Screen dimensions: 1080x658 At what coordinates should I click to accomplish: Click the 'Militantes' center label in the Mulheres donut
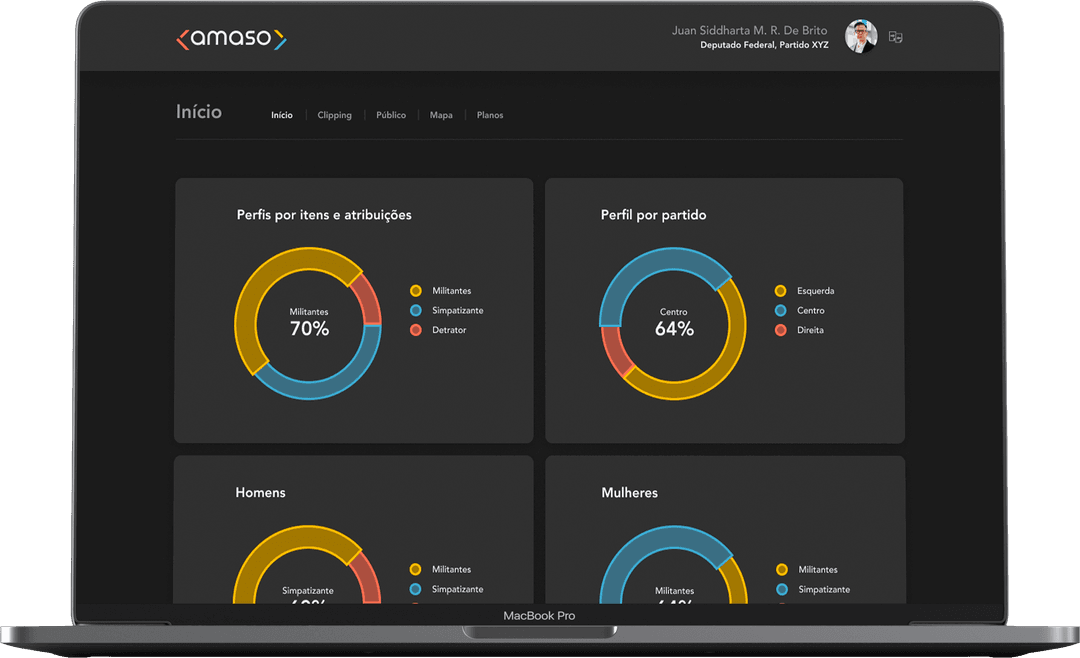pyautogui.click(x=674, y=590)
